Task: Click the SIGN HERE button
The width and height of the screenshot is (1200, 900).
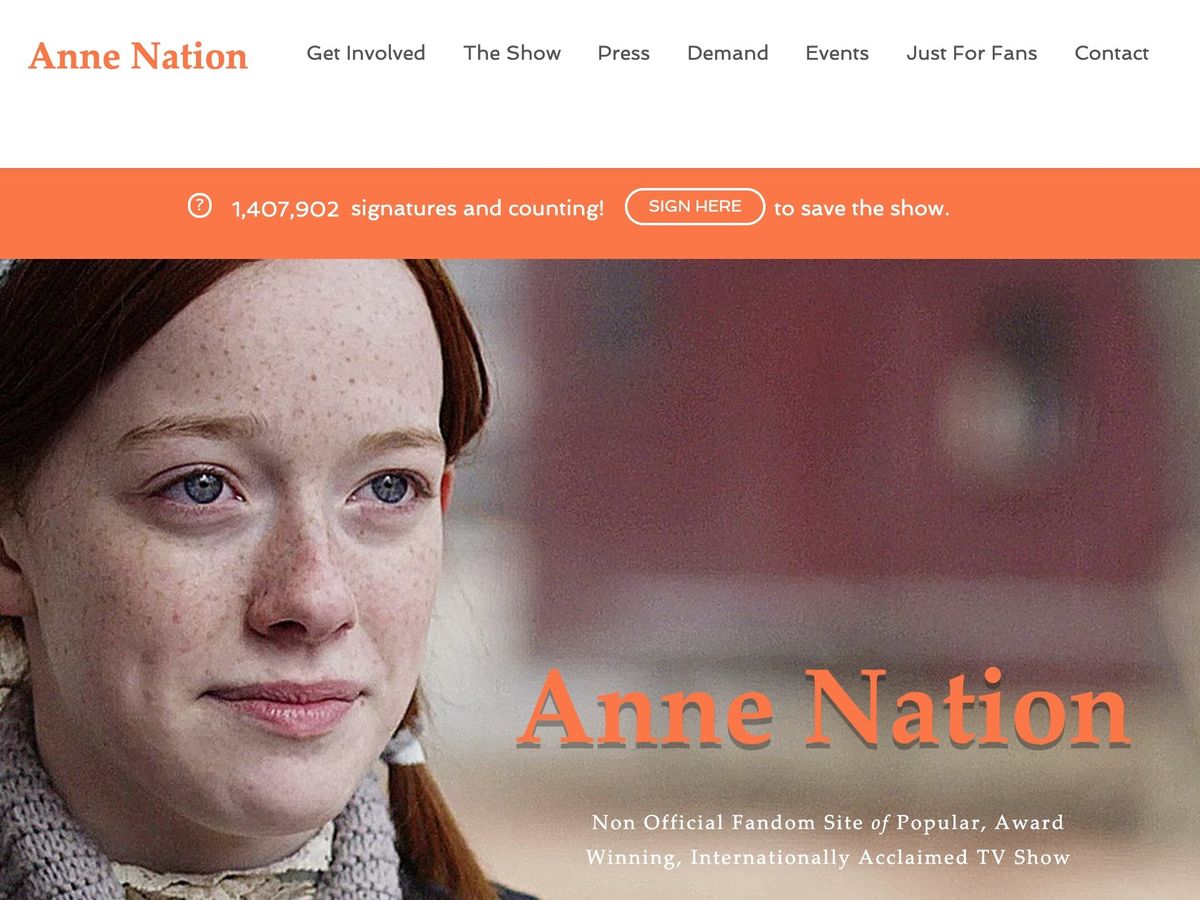Action: 695,207
